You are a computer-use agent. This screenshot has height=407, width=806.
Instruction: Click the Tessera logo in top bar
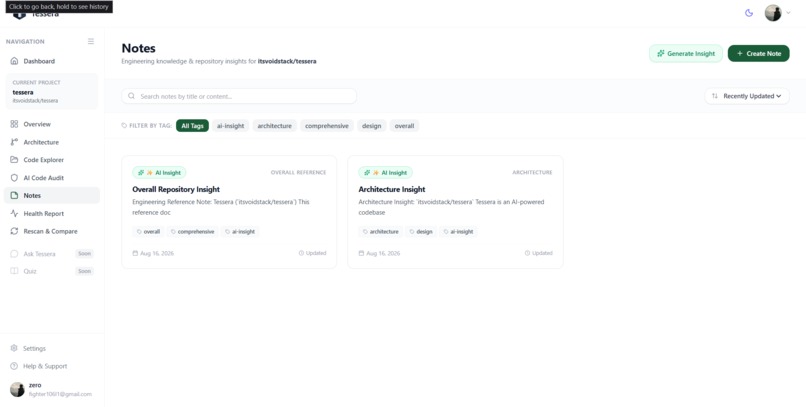pos(19,14)
